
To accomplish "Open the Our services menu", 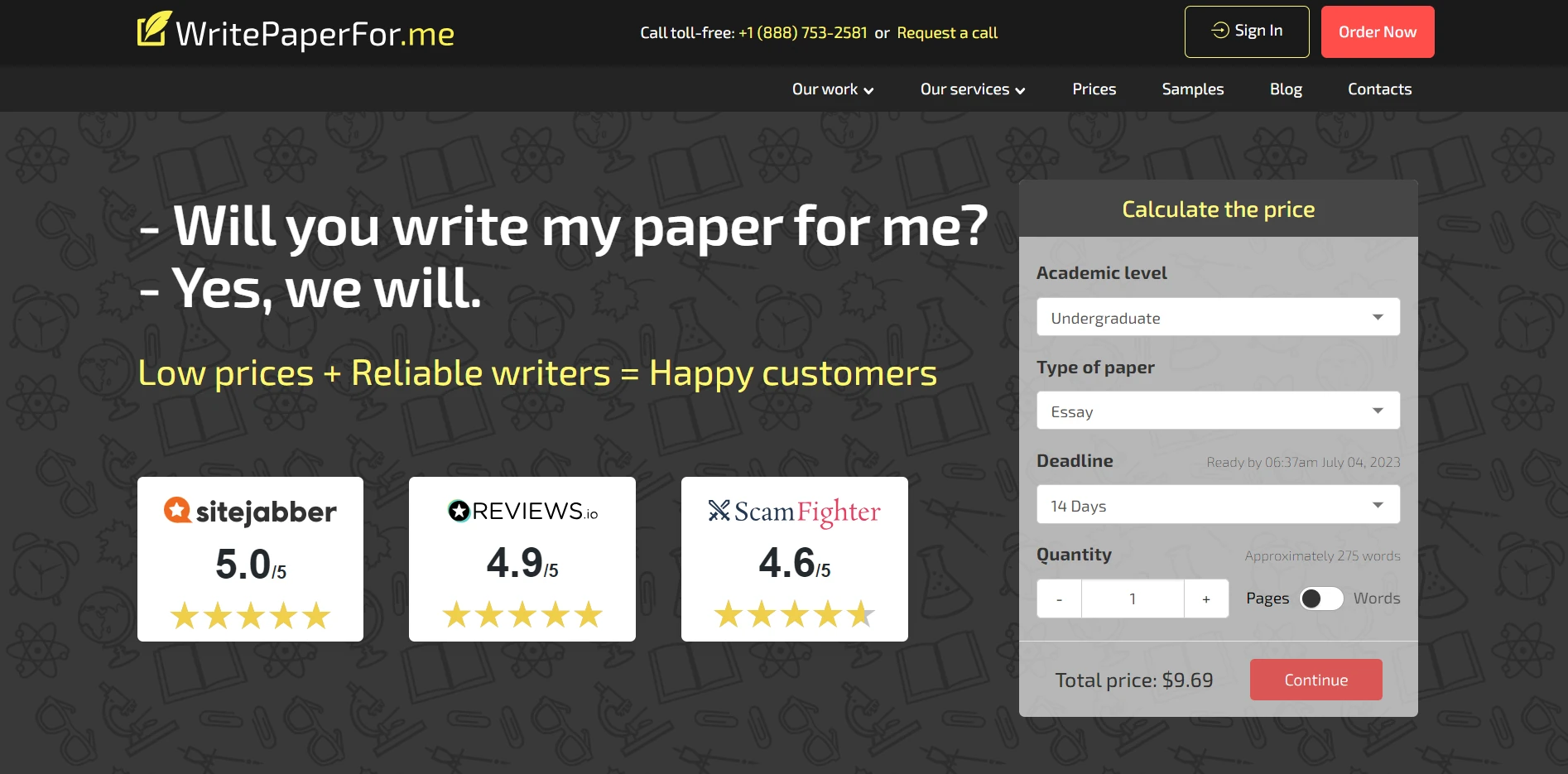I will coord(972,89).
